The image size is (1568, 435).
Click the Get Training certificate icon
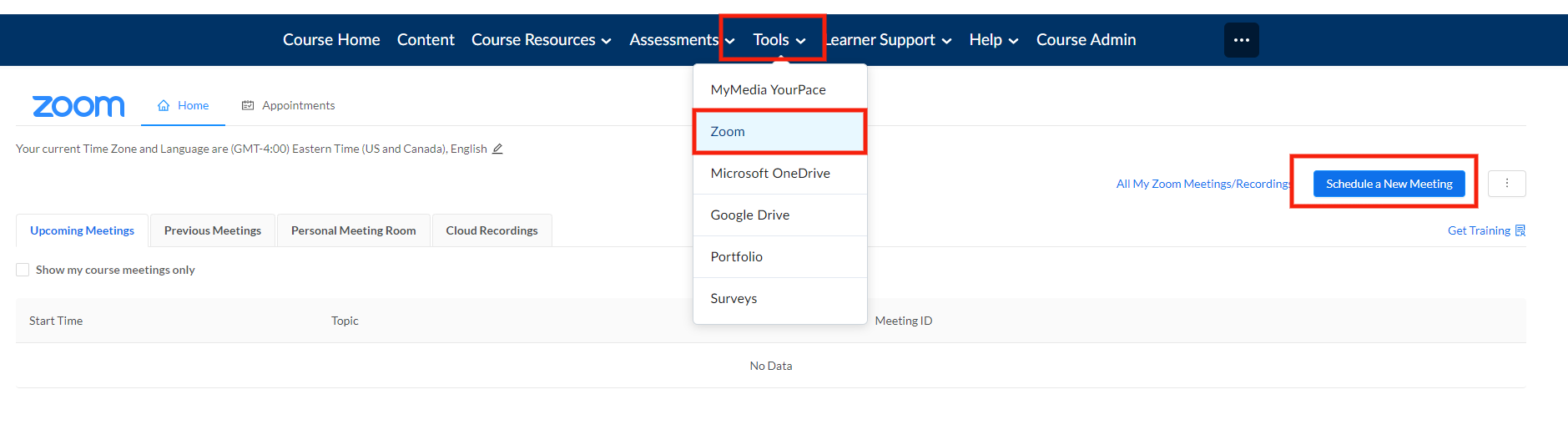pos(1520,230)
